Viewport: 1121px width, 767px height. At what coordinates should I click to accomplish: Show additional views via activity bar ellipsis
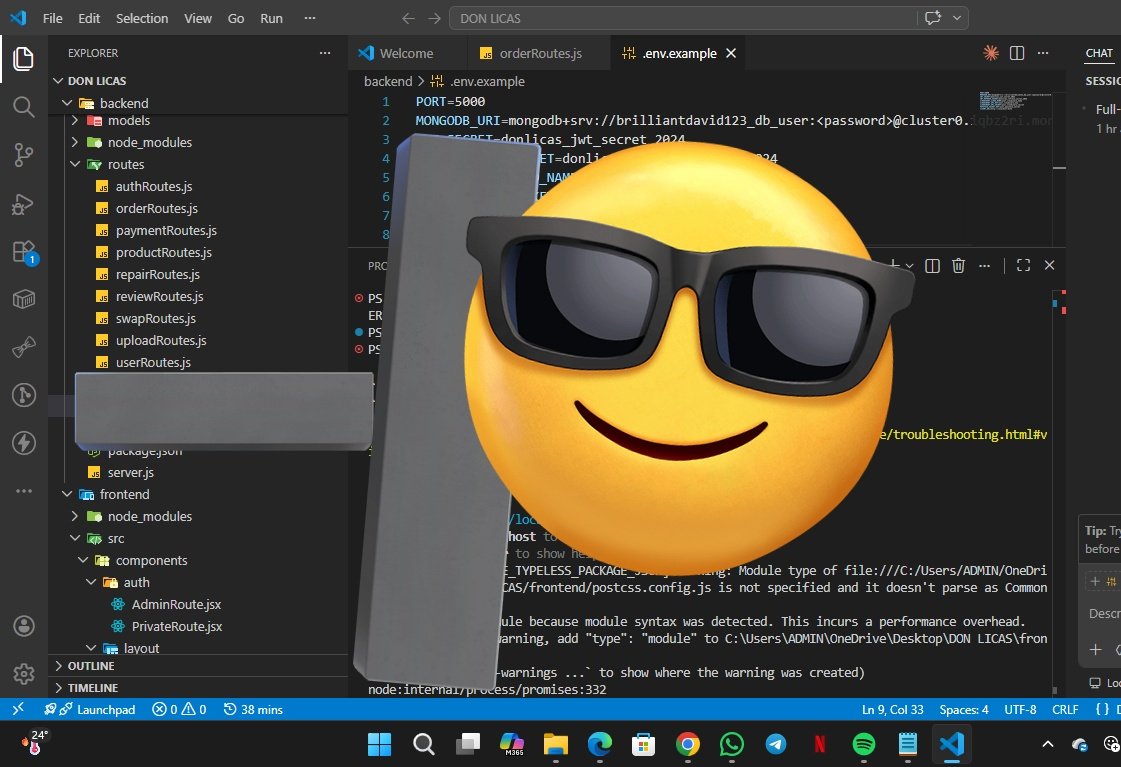tap(24, 491)
